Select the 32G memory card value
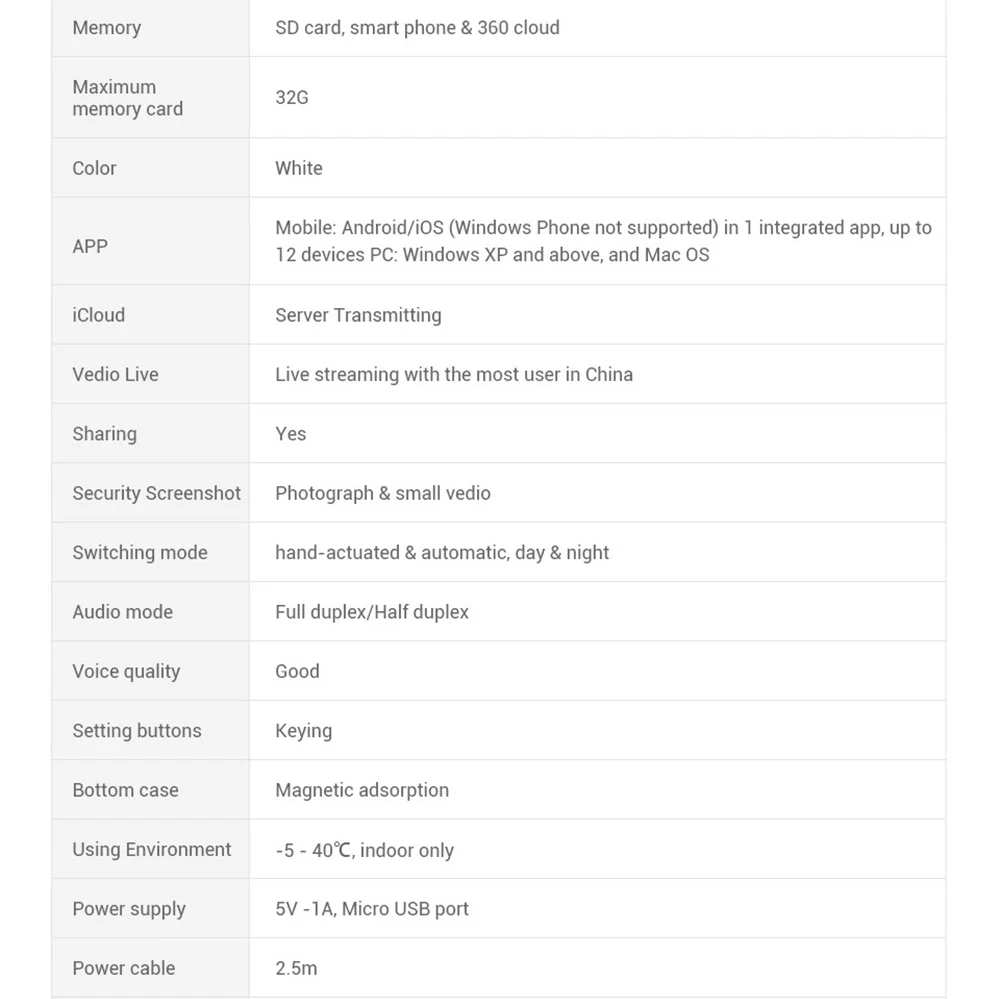Image resolution: width=1000 pixels, height=999 pixels. coord(291,98)
